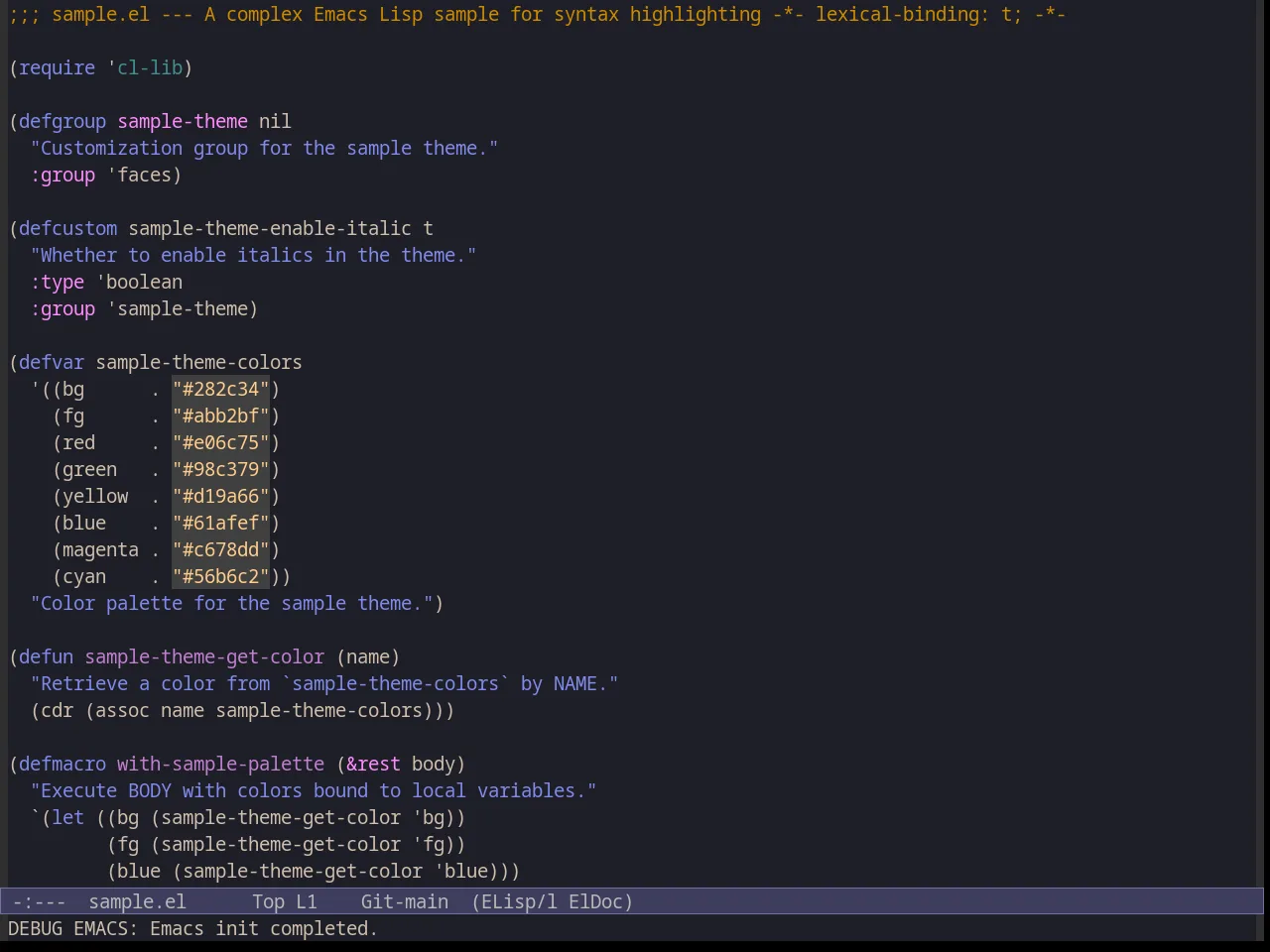The width and height of the screenshot is (1270, 952).
Task: Click the "defun" keyword
Action: 46,656
